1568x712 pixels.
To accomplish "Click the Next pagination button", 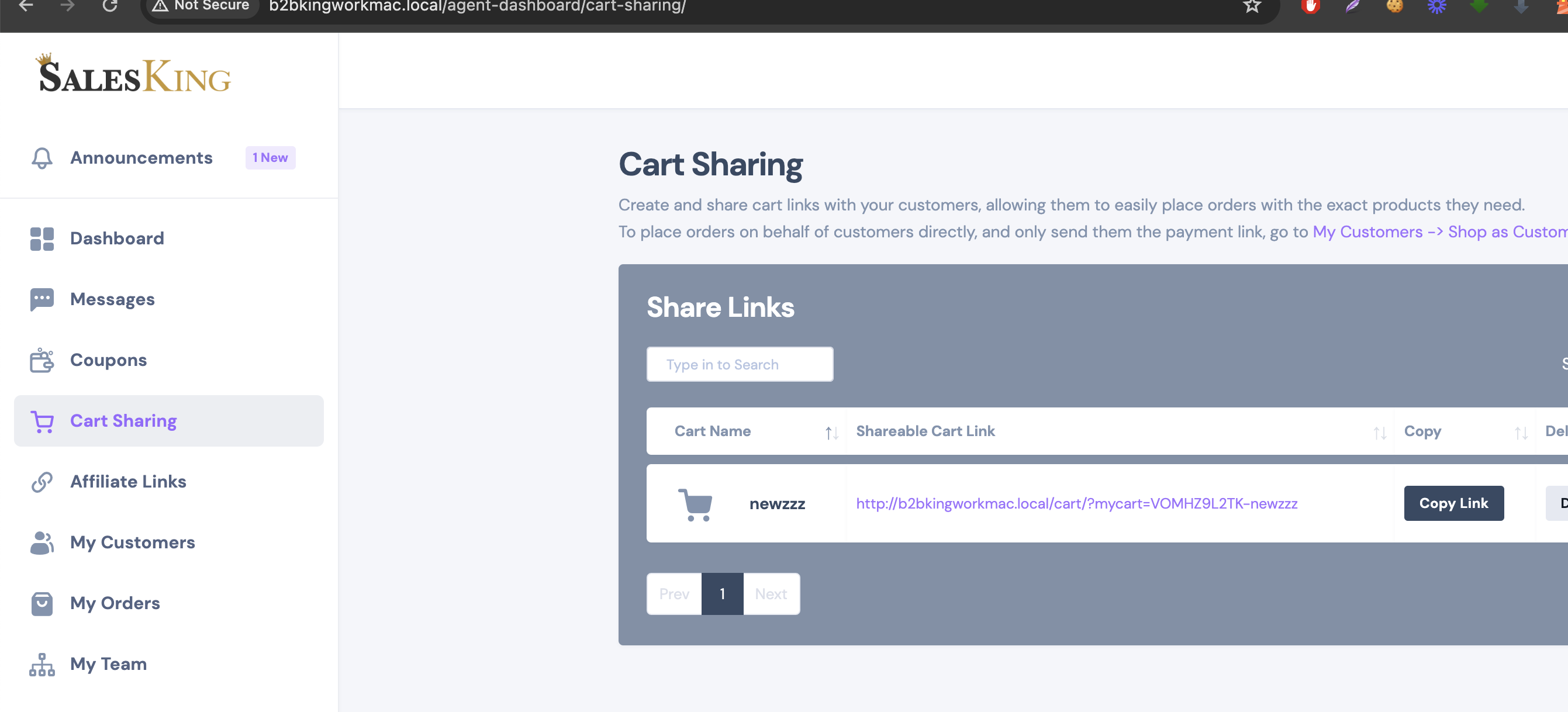I will tap(771, 594).
